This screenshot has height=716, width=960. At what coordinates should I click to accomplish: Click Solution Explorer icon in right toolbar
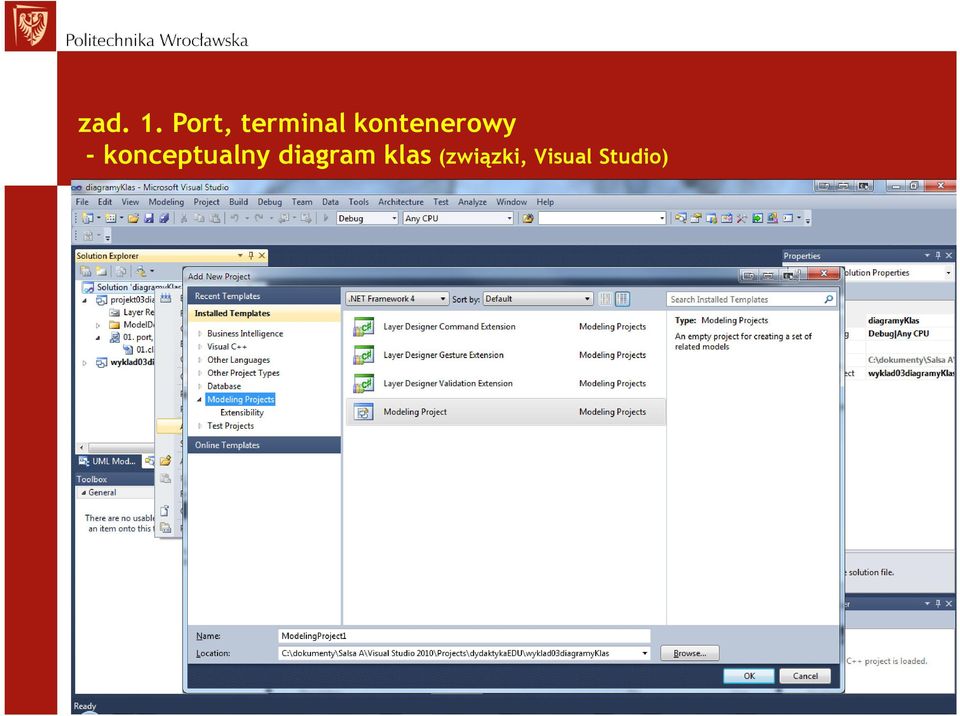(680, 218)
